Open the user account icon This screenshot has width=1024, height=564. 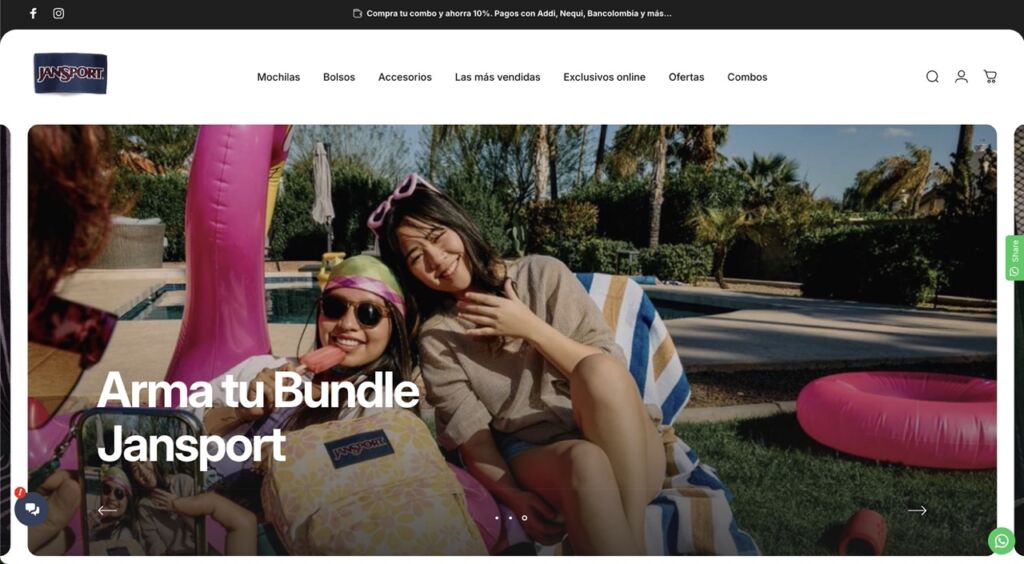[x=961, y=76]
